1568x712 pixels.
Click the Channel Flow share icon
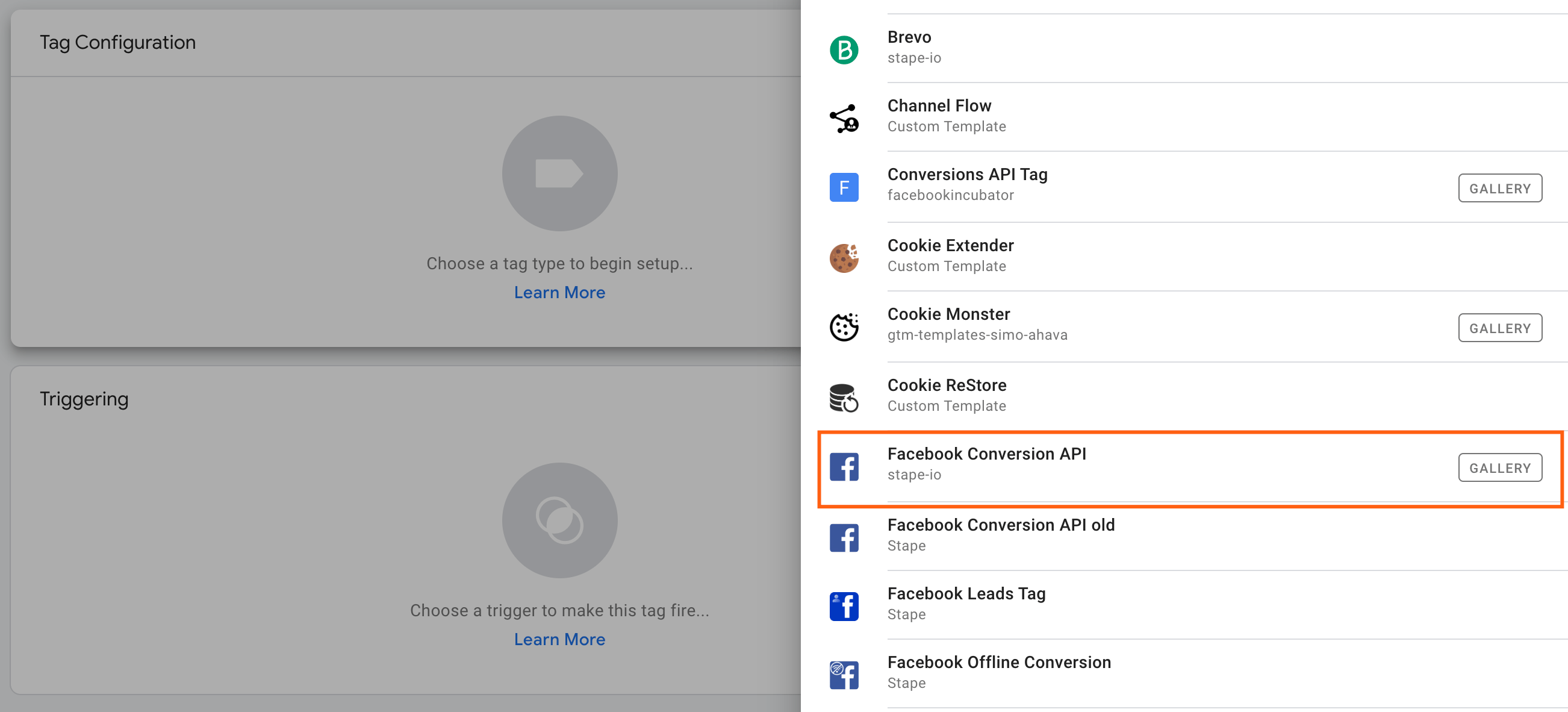pos(844,118)
